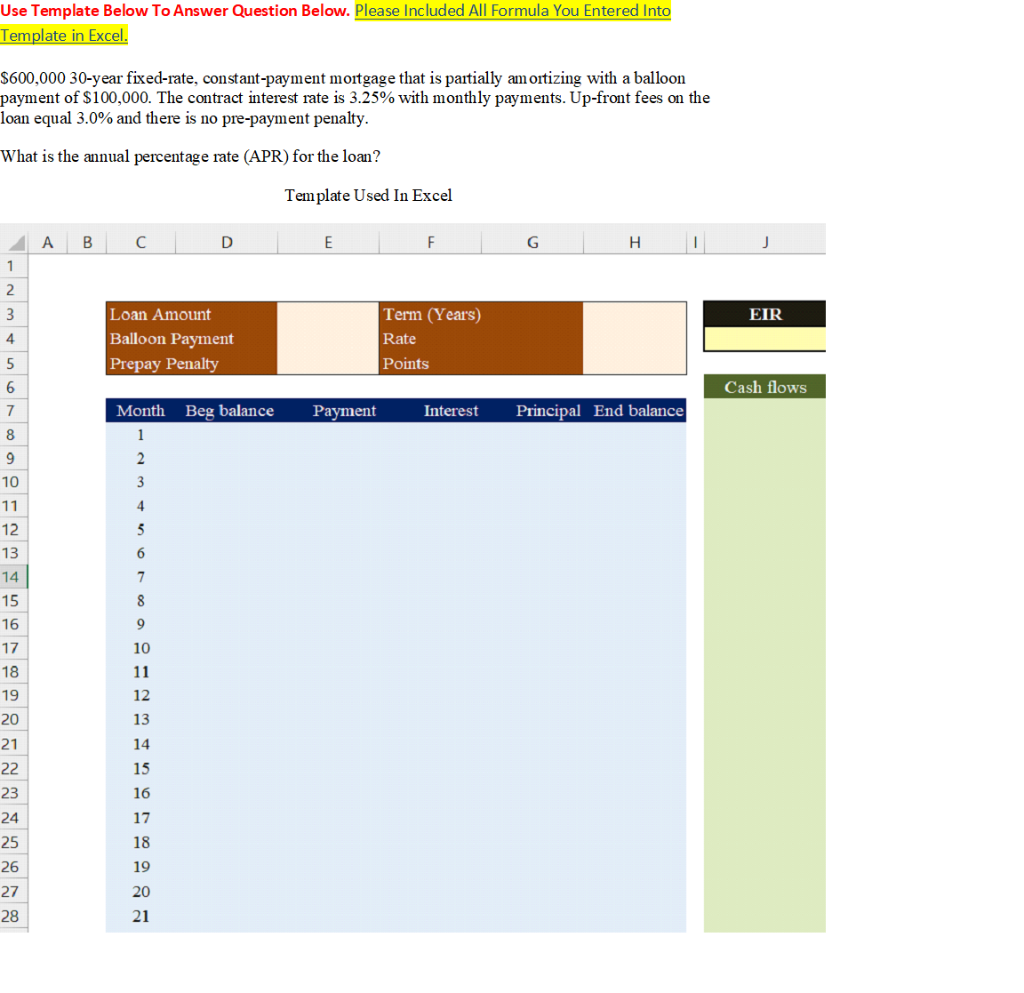Click the month 10 cell
This screenshot has height=993, width=1024.
click(x=140, y=648)
